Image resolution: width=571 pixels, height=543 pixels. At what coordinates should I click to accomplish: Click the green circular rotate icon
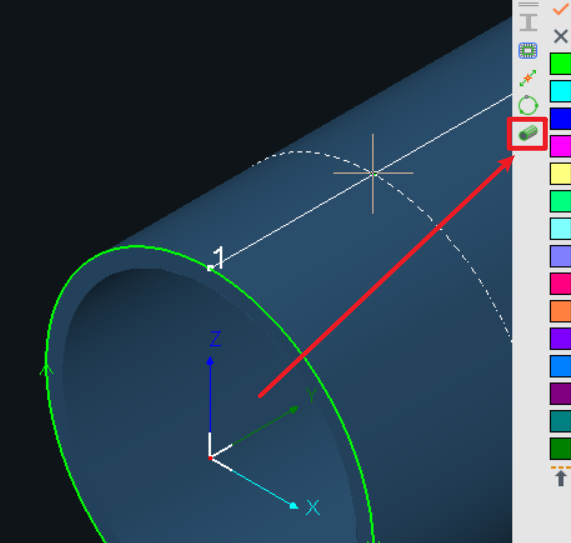pos(528,106)
